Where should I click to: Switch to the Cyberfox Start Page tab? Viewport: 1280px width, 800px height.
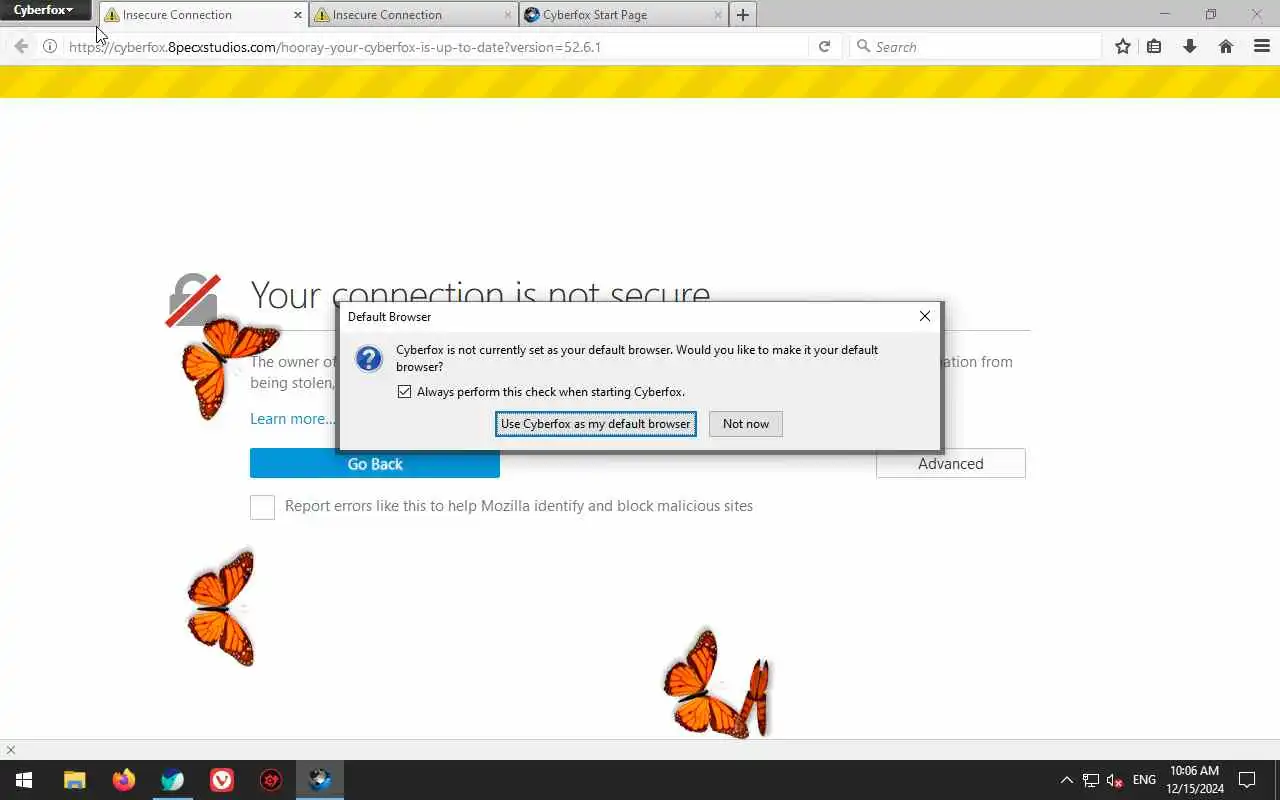click(x=622, y=15)
